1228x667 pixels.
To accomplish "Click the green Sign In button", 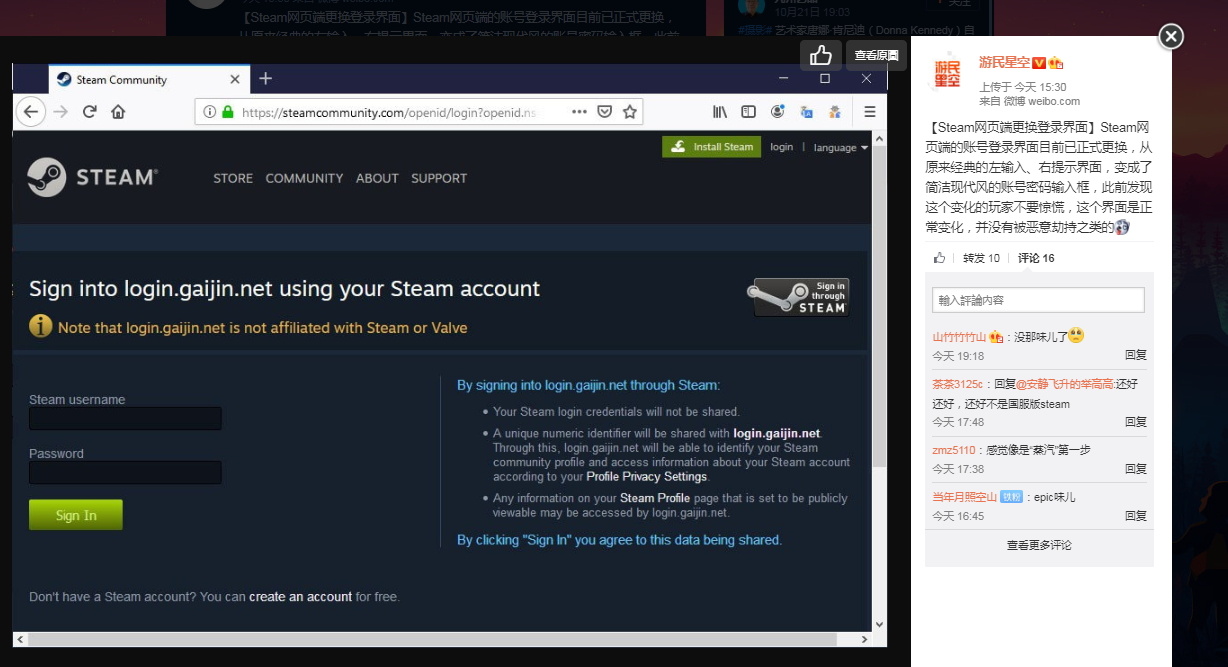I will [x=76, y=515].
